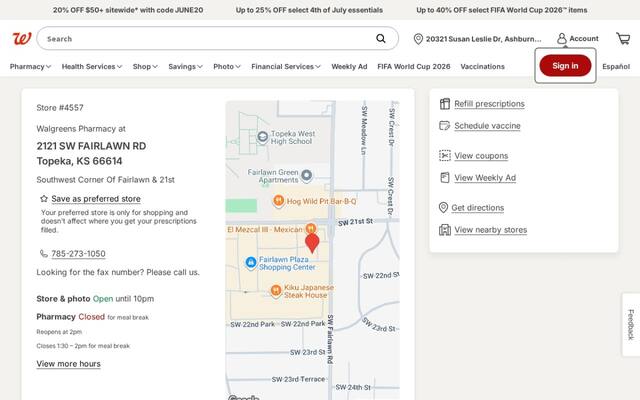Click View more hours link
Image resolution: width=640 pixels, height=400 pixels.
point(68,364)
